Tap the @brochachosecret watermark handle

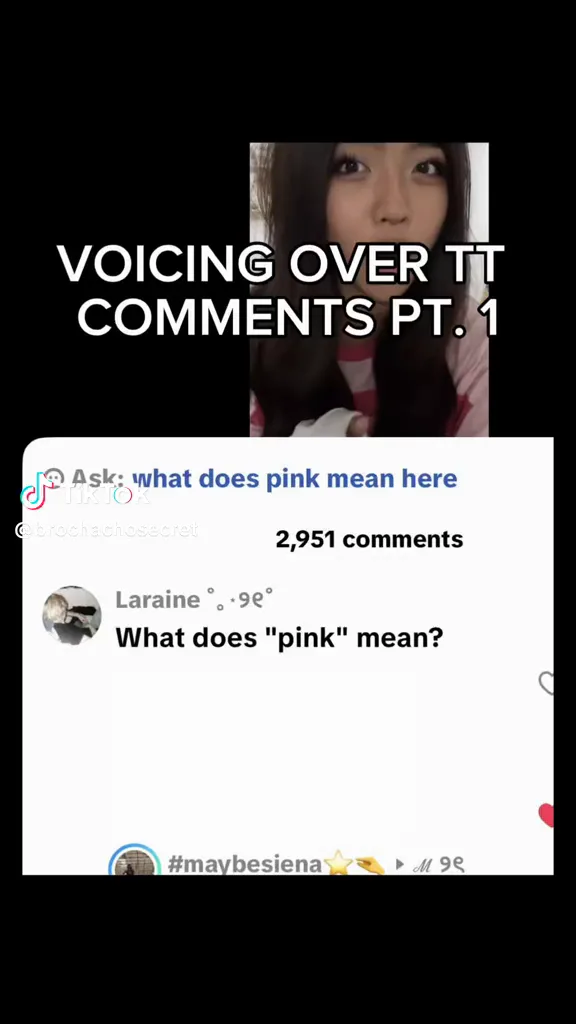tap(106, 530)
